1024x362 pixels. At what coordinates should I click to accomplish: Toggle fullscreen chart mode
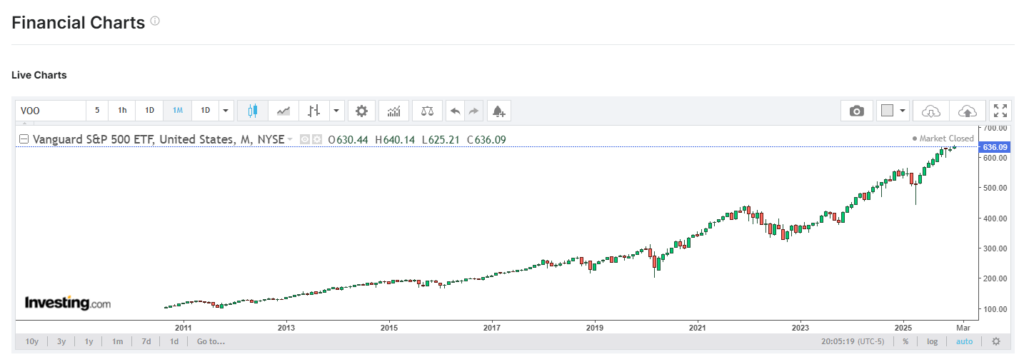click(x=999, y=110)
